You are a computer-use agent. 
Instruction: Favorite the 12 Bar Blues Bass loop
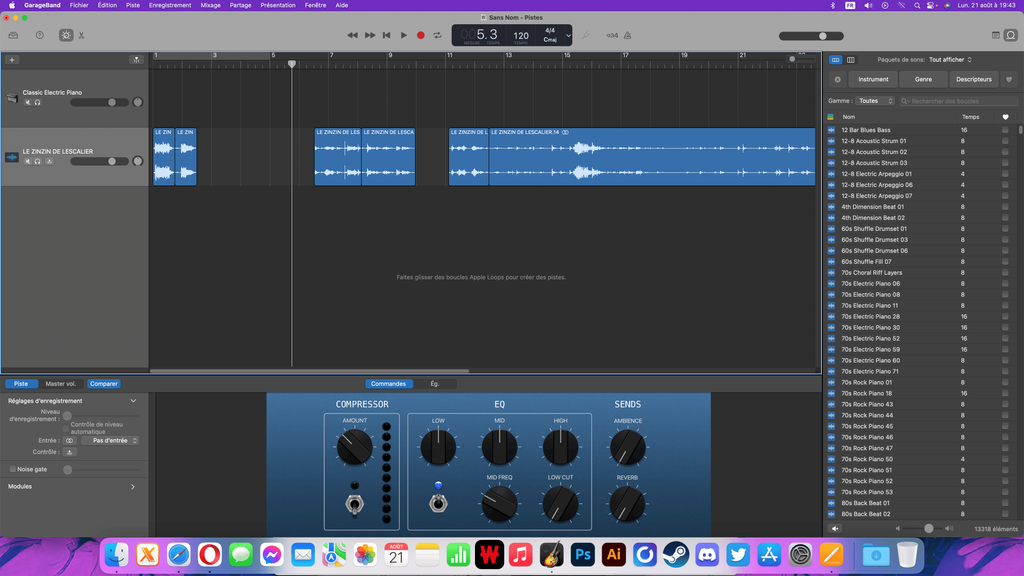click(1005, 130)
